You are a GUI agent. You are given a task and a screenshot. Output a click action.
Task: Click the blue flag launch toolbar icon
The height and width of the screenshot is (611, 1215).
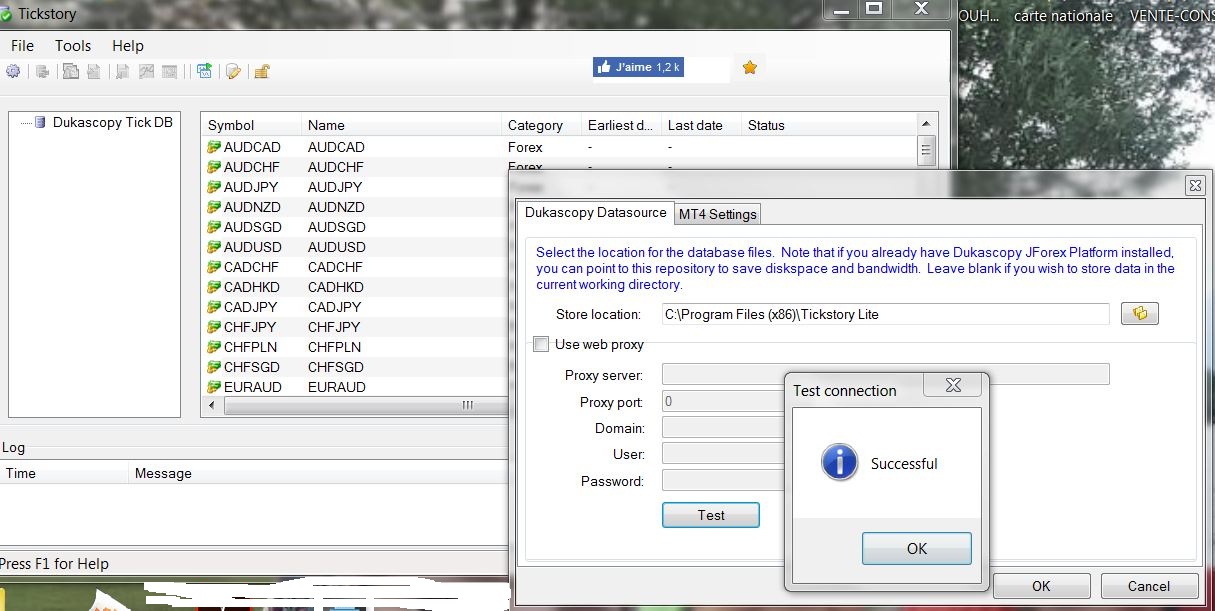click(204, 71)
